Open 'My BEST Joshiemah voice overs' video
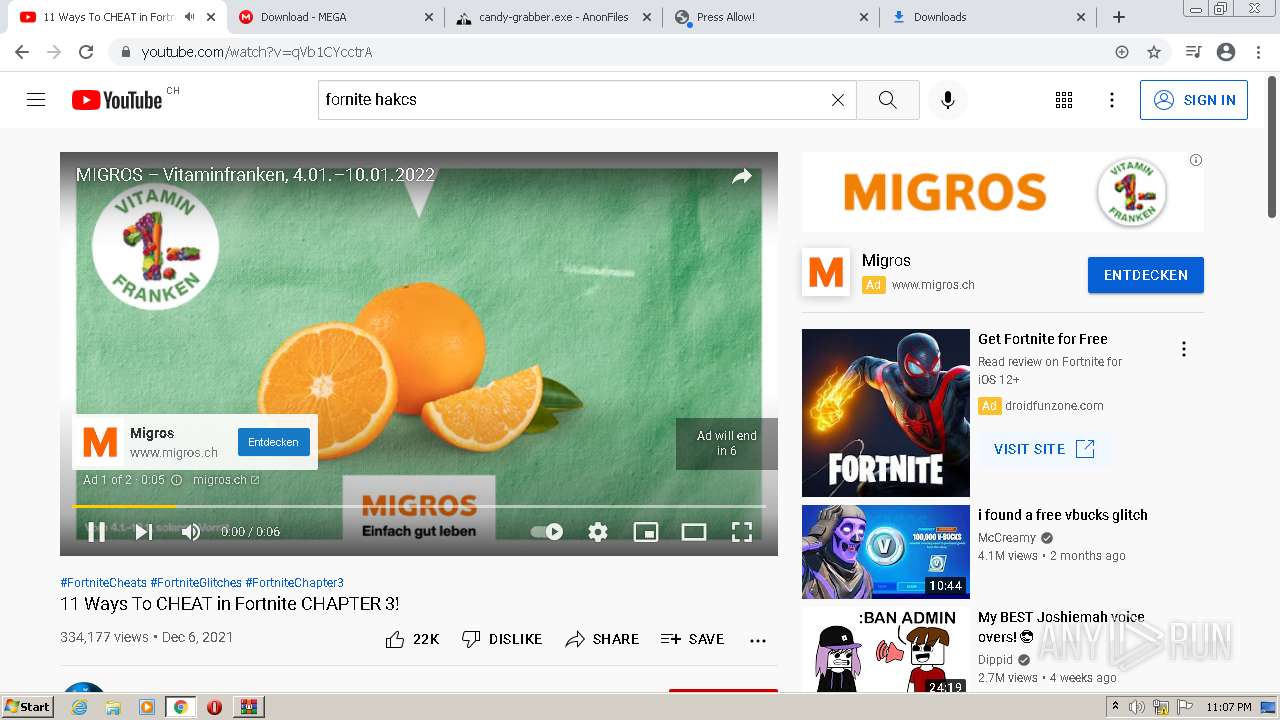 click(x=1061, y=627)
